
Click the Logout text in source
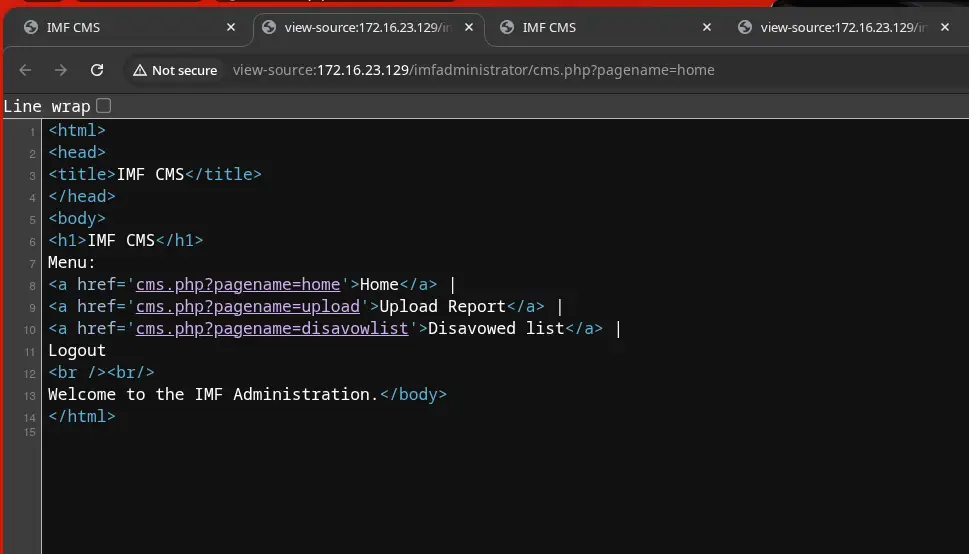click(x=77, y=351)
